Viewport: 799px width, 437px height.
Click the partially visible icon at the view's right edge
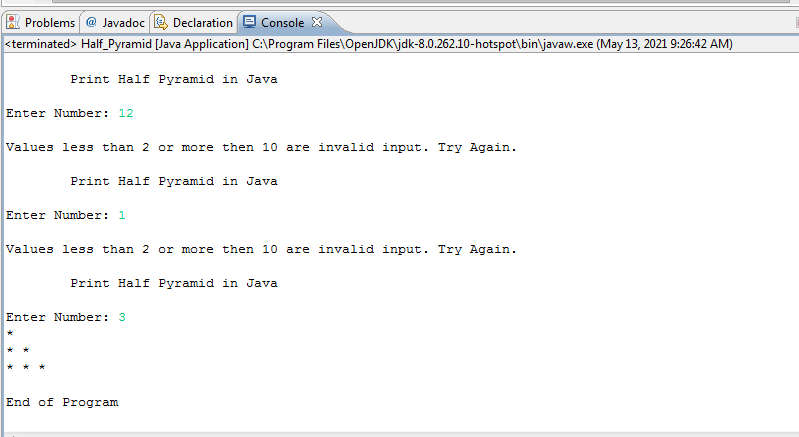click(797, 22)
